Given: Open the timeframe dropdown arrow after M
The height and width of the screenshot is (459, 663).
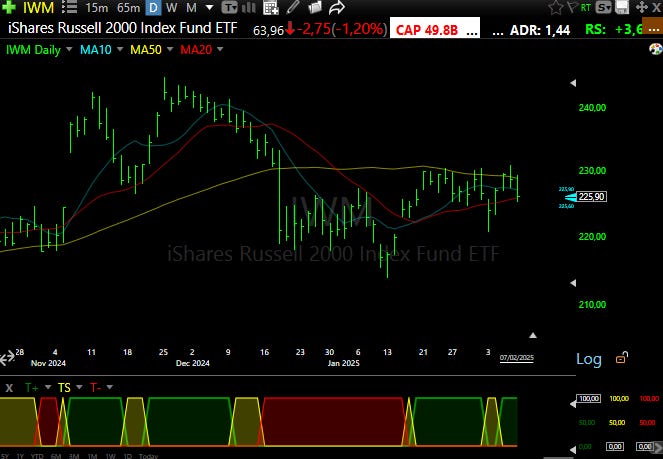Looking at the screenshot, I should coord(209,8).
